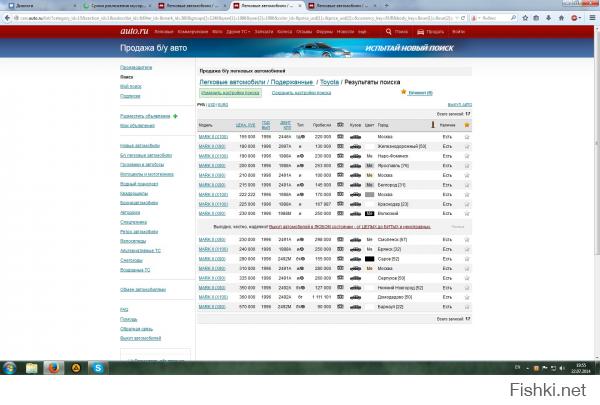Open the Отзывы menu item
This screenshot has width=600, height=405.
tap(304, 32)
